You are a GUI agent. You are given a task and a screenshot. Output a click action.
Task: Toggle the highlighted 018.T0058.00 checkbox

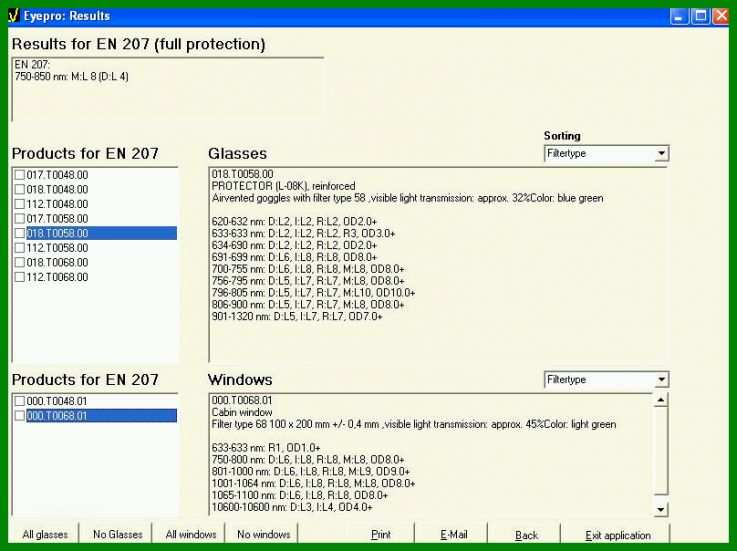pyautogui.click(x=20, y=233)
